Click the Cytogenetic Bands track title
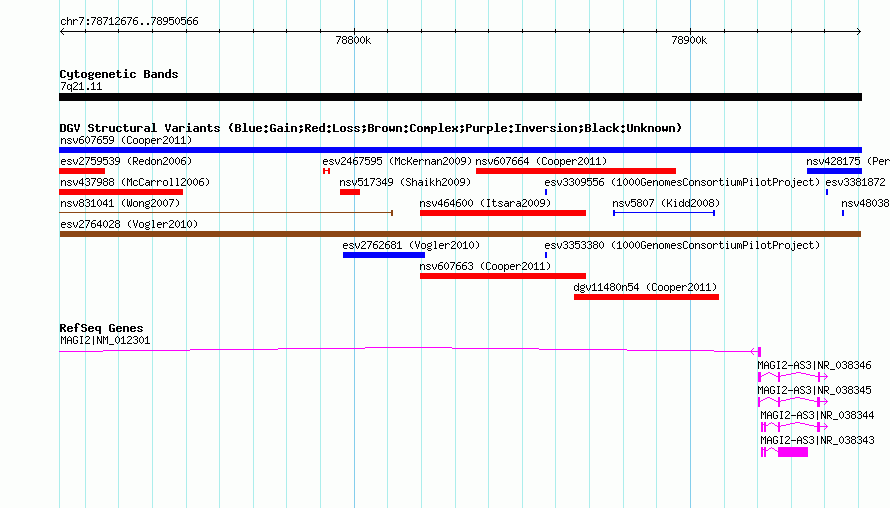890x508 pixels. 119,74
